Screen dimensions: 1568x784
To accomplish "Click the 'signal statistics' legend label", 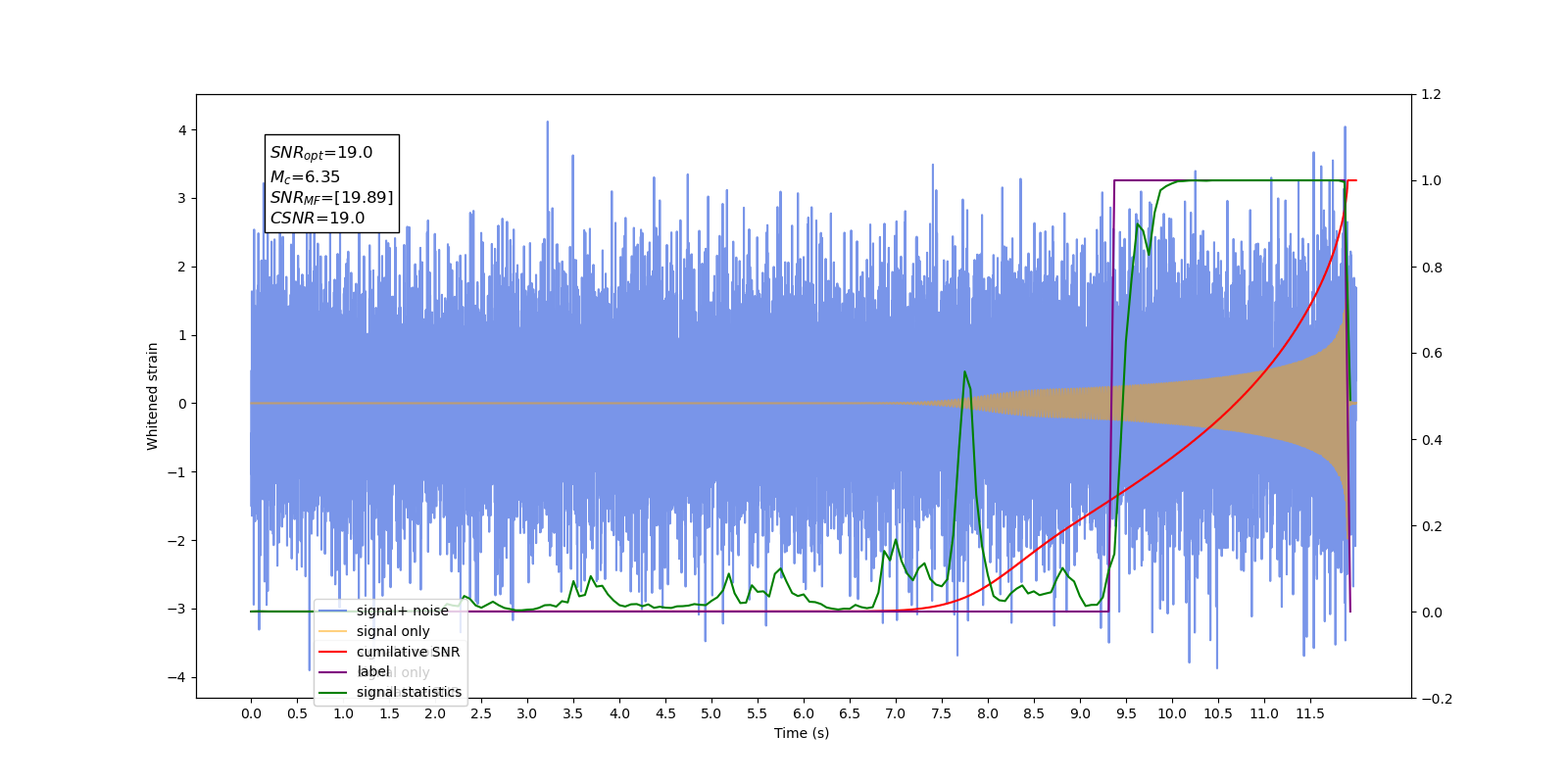I will (409, 692).
